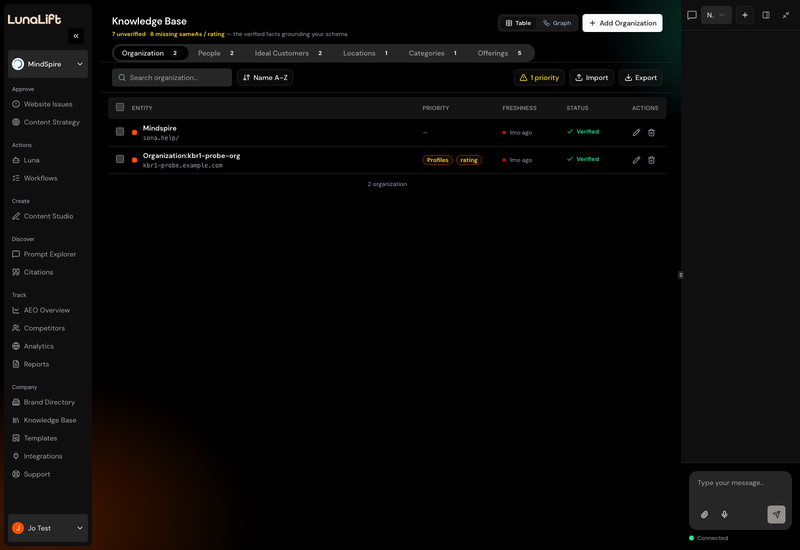800x550 pixels.
Task: Open Analytics in sidebar
Action: 48,346
